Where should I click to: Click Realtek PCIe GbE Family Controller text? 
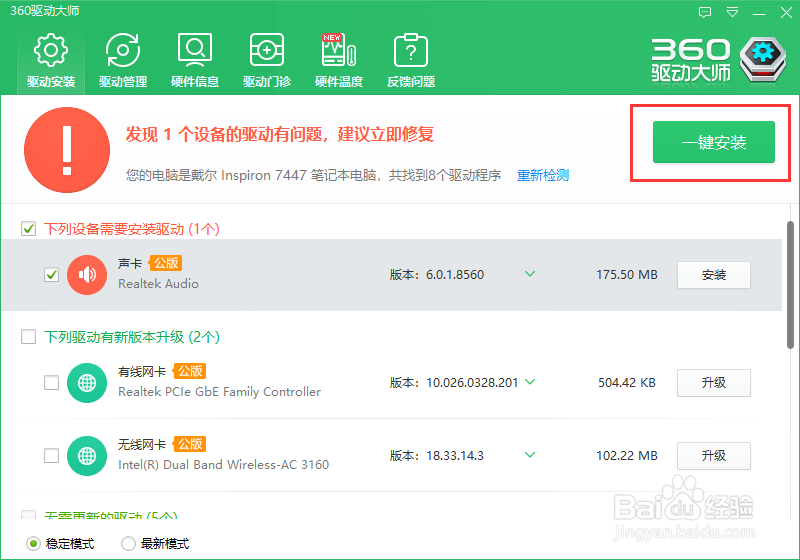[x=219, y=392]
